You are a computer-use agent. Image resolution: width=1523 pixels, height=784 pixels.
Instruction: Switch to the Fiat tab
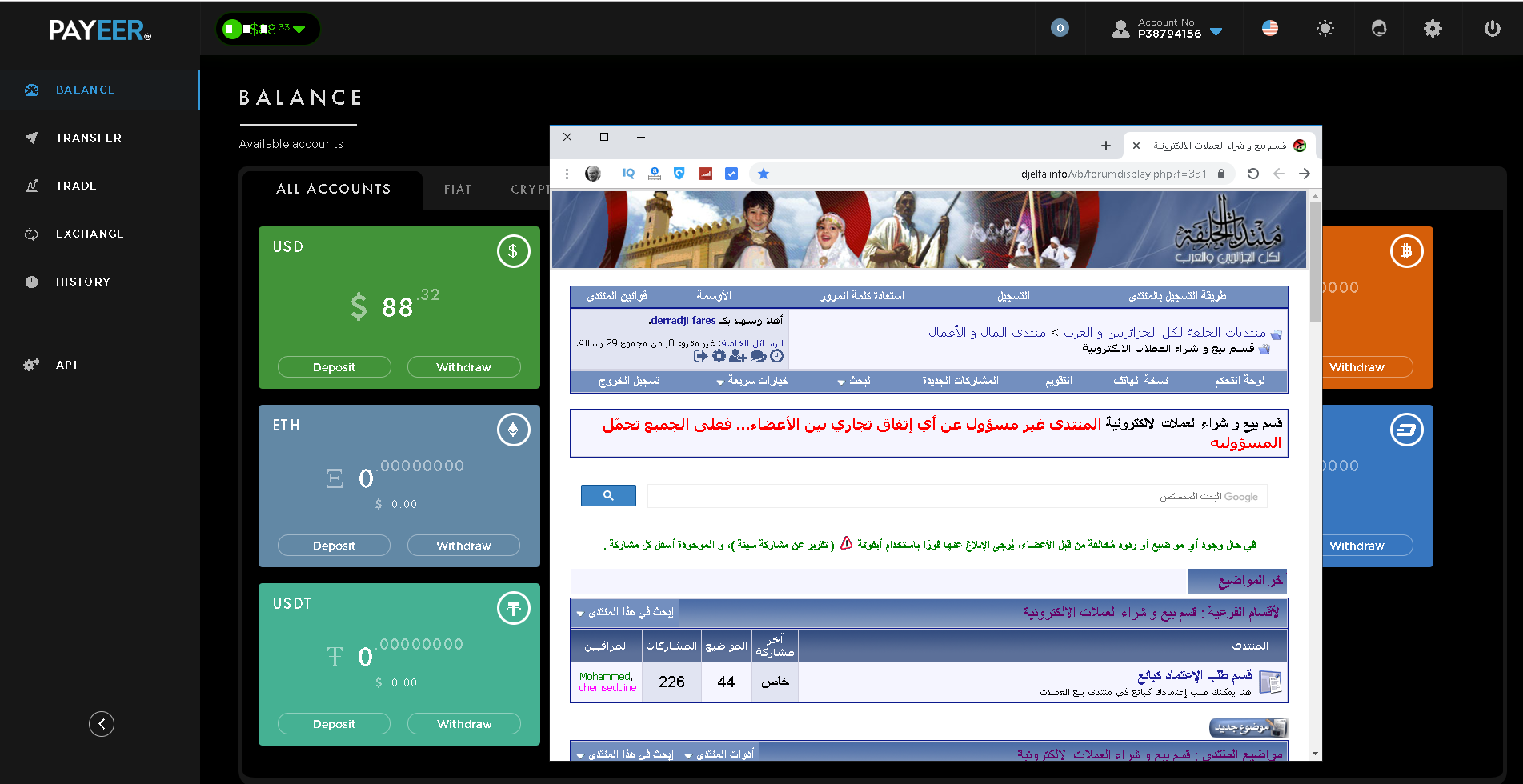[458, 190]
